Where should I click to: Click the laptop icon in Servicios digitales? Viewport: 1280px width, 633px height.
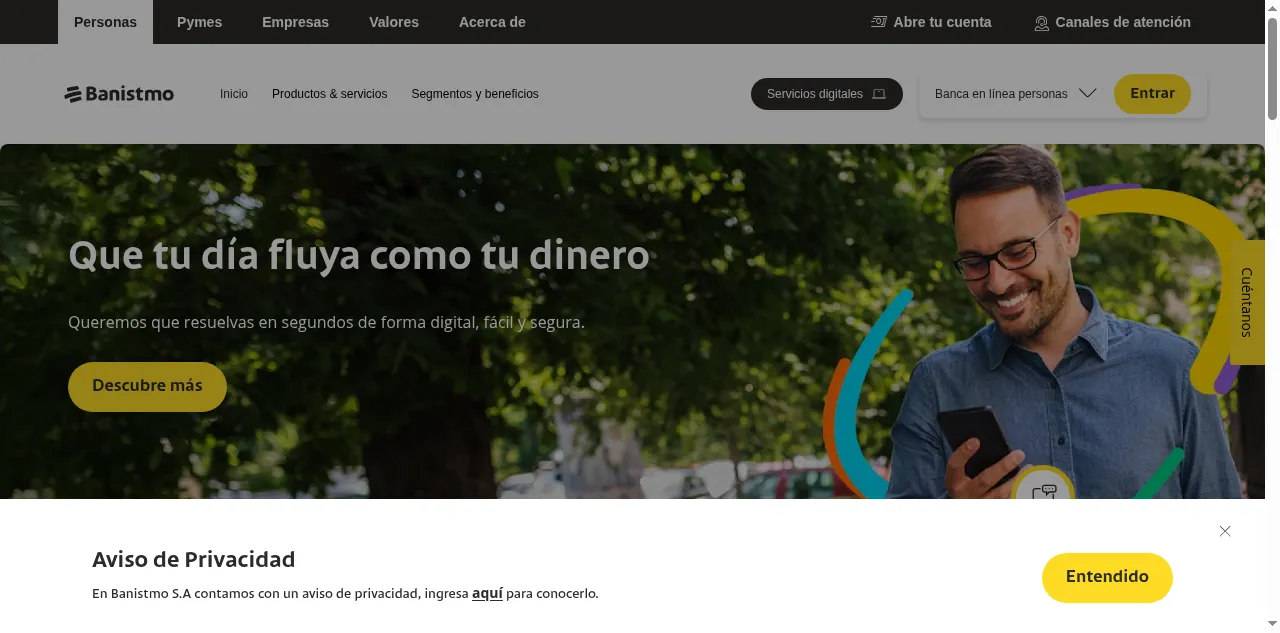point(879,94)
